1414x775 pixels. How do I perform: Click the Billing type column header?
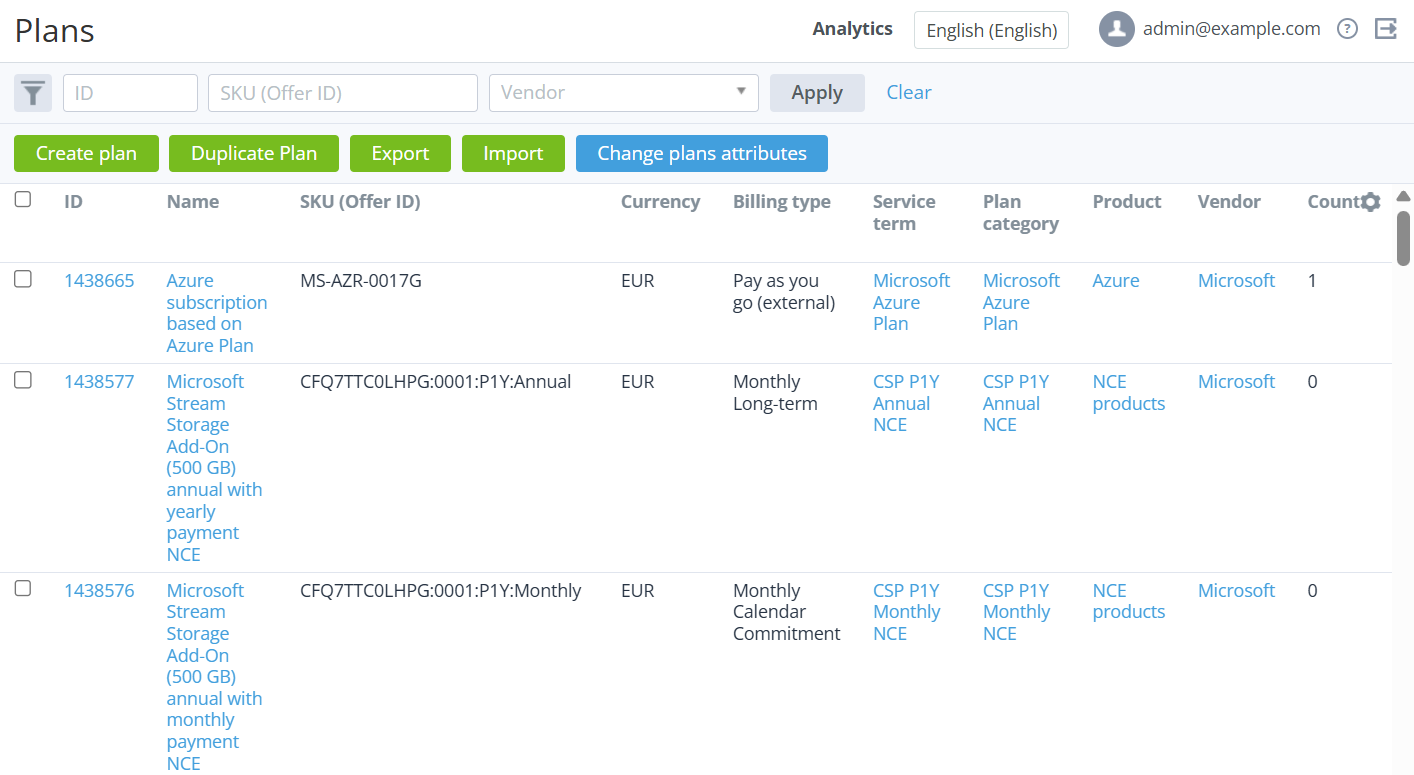[x=782, y=202]
